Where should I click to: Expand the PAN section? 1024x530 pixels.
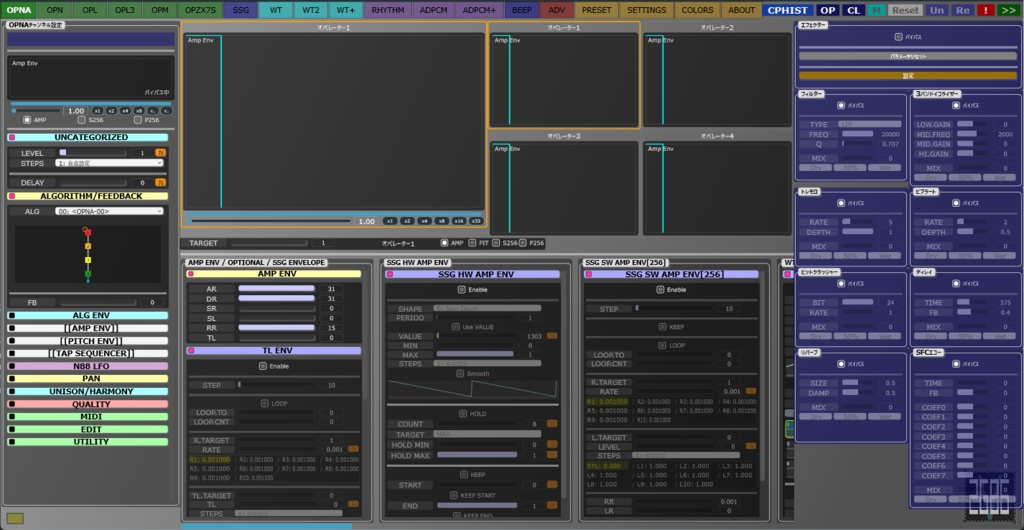(x=88, y=379)
